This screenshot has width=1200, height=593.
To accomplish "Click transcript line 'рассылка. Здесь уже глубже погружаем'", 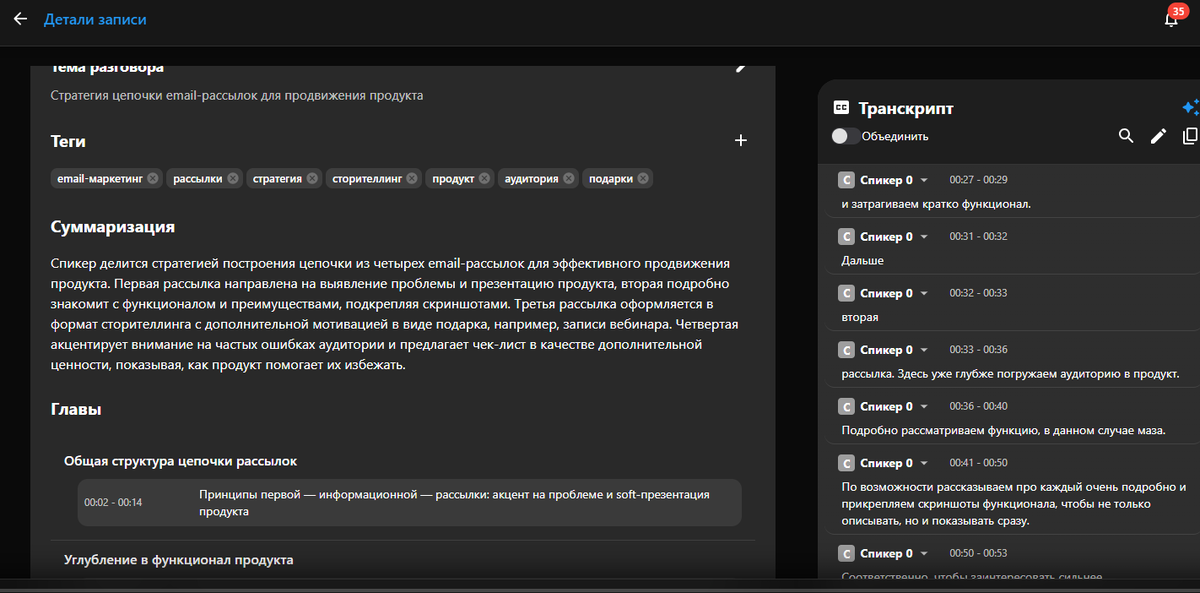I will (1011, 374).
